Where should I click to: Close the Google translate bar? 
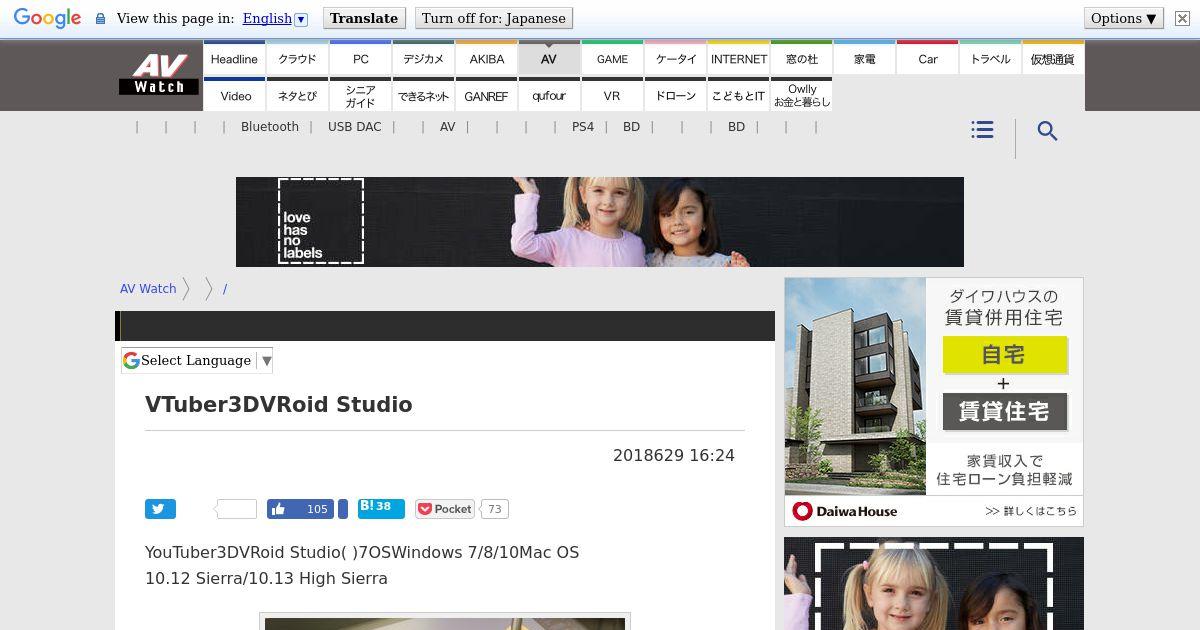[1182, 18]
